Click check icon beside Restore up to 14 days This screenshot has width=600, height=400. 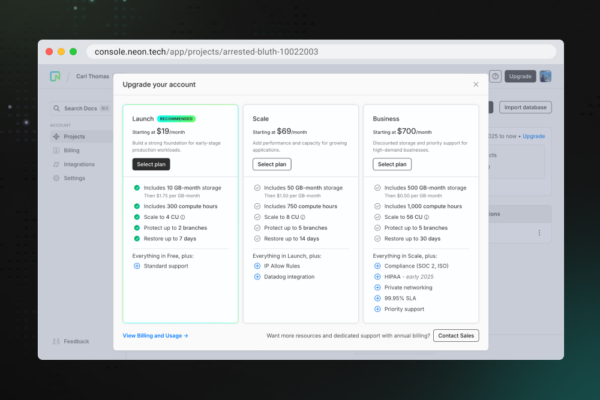tap(257, 238)
